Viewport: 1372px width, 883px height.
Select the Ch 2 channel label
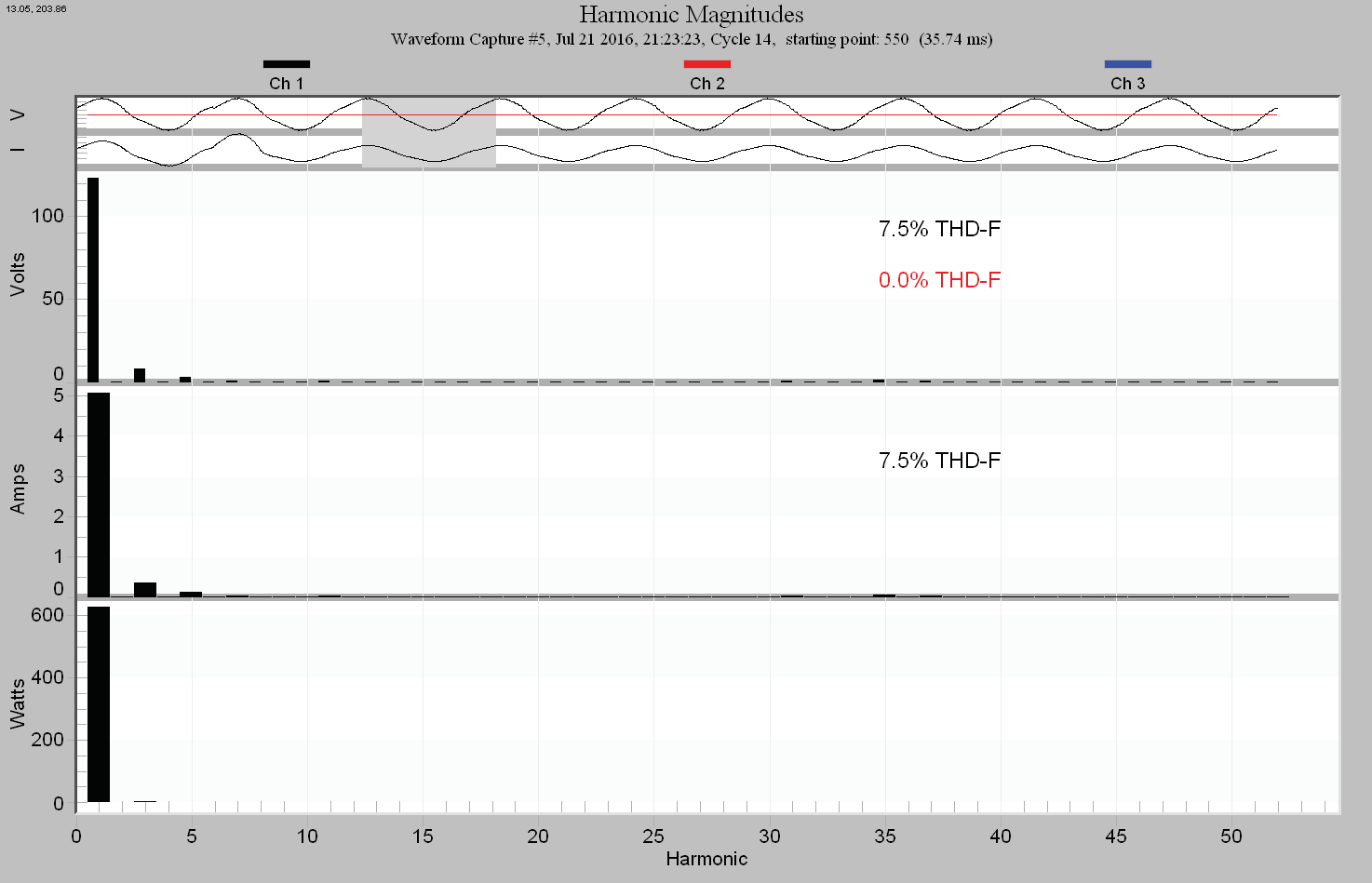click(706, 84)
